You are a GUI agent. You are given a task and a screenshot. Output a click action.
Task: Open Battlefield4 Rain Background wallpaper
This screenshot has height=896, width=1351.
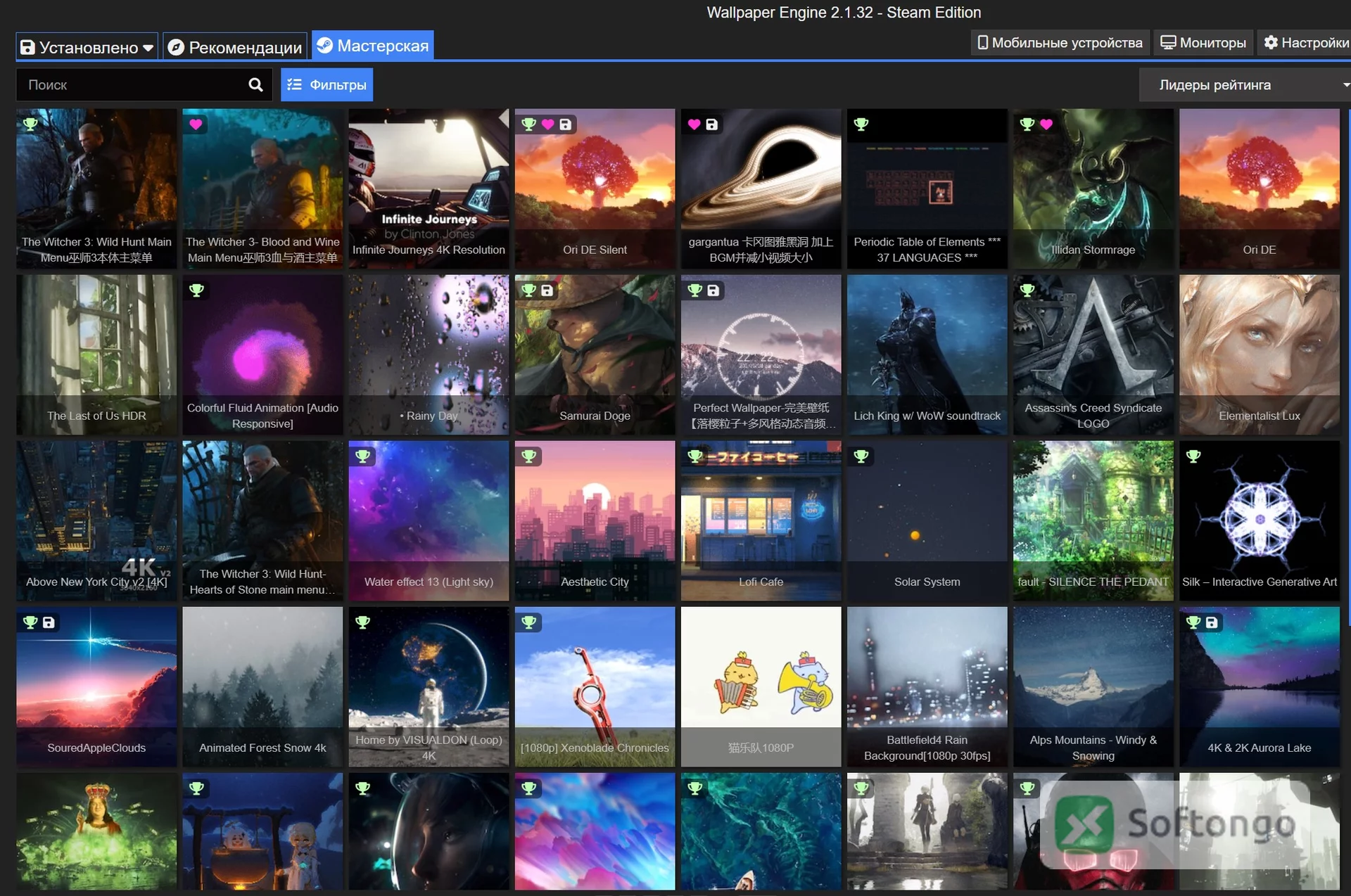click(927, 687)
